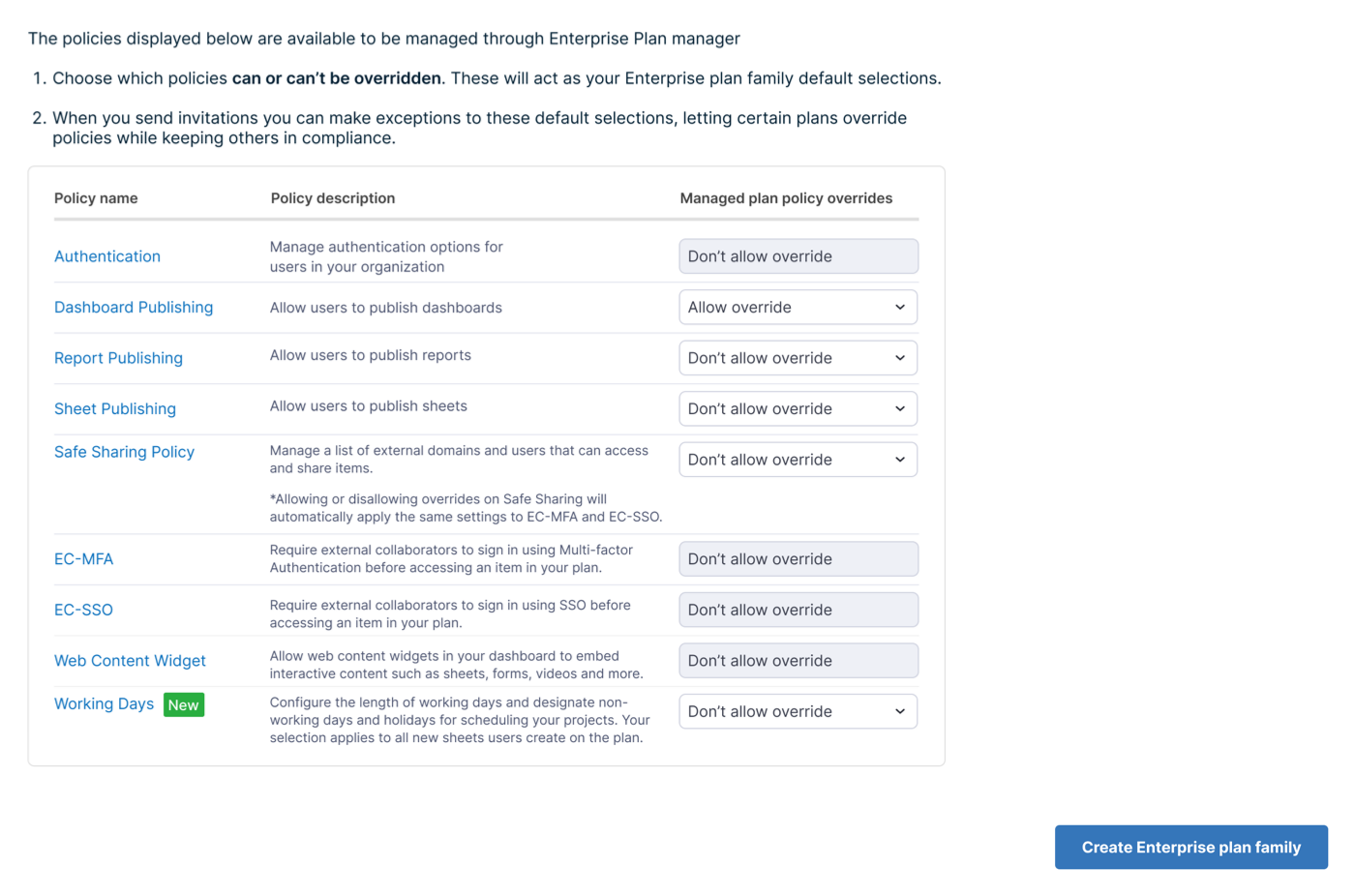Open the Dashboard Publishing override dropdown
The width and height of the screenshot is (1355, 896).
(x=798, y=307)
